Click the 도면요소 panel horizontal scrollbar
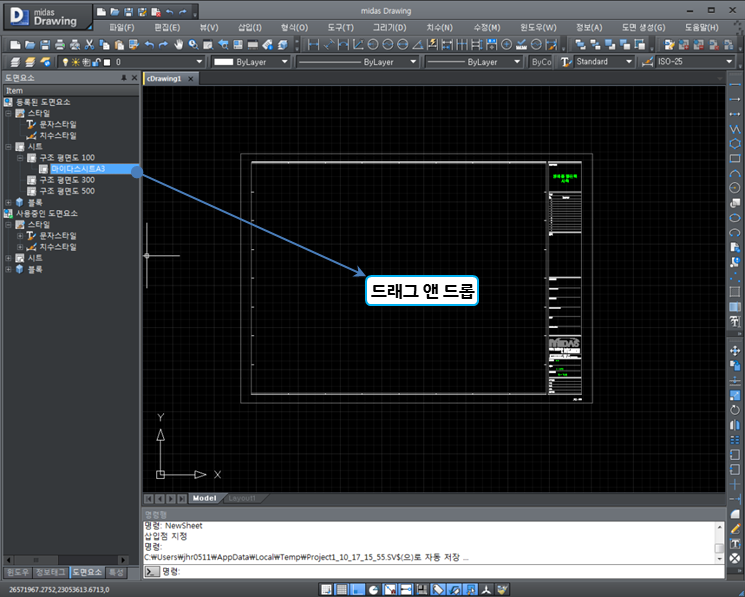 tap(66, 560)
